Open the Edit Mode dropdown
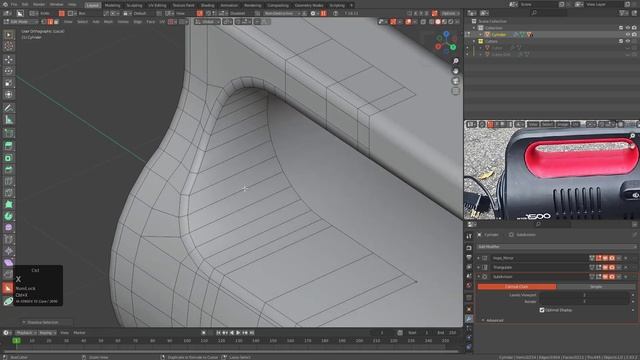This screenshot has height=360, width=640. click(20, 22)
